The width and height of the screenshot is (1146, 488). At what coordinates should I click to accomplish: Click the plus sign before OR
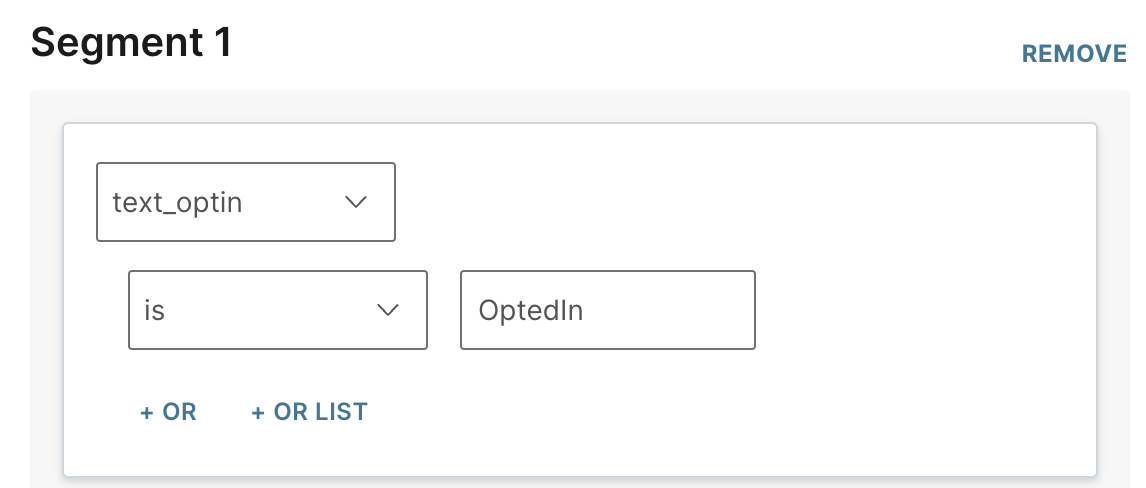coord(146,412)
